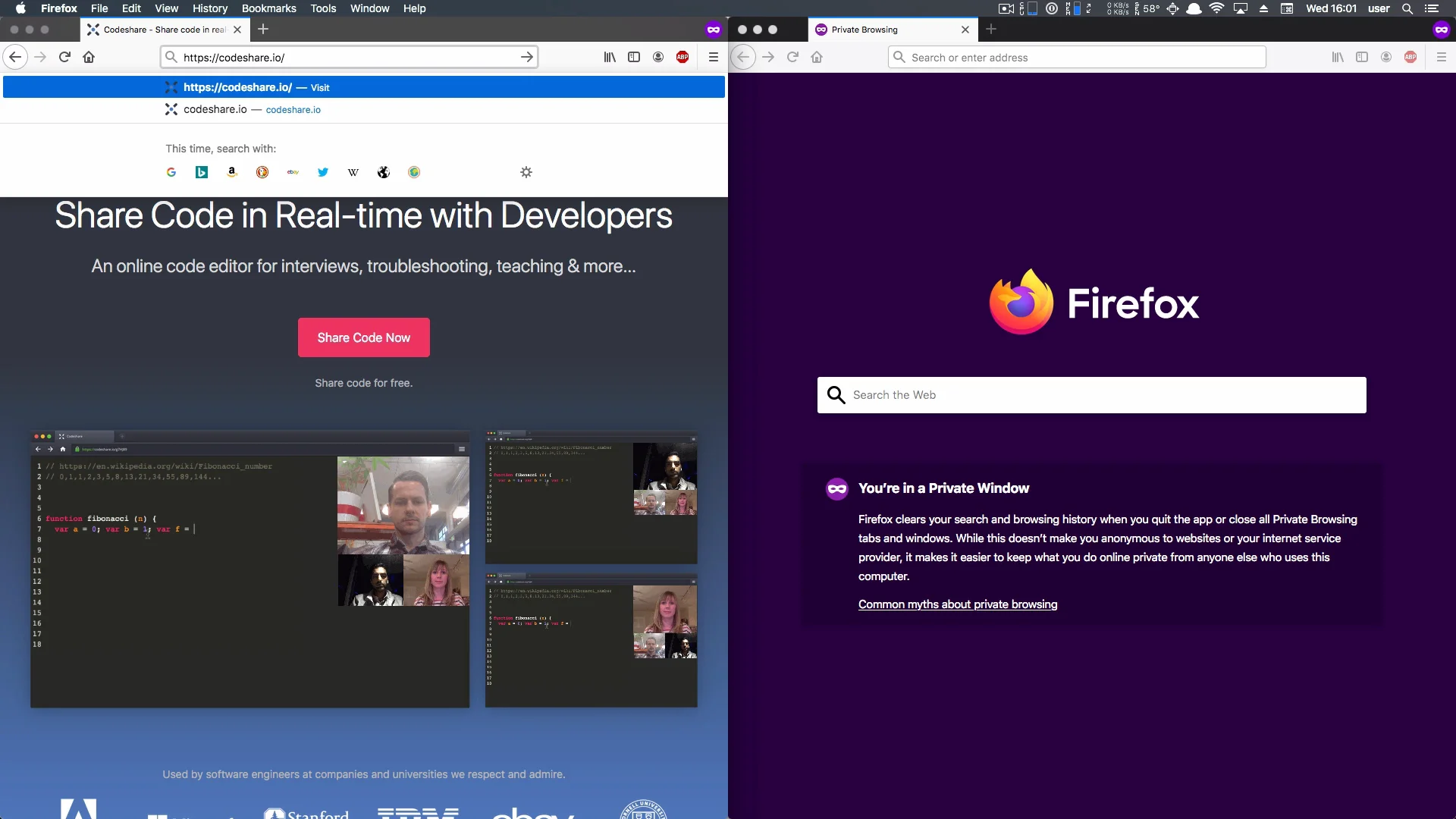Search with Google one-off engine icon
The height and width of the screenshot is (819, 1456).
pyautogui.click(x=171, y=172)
